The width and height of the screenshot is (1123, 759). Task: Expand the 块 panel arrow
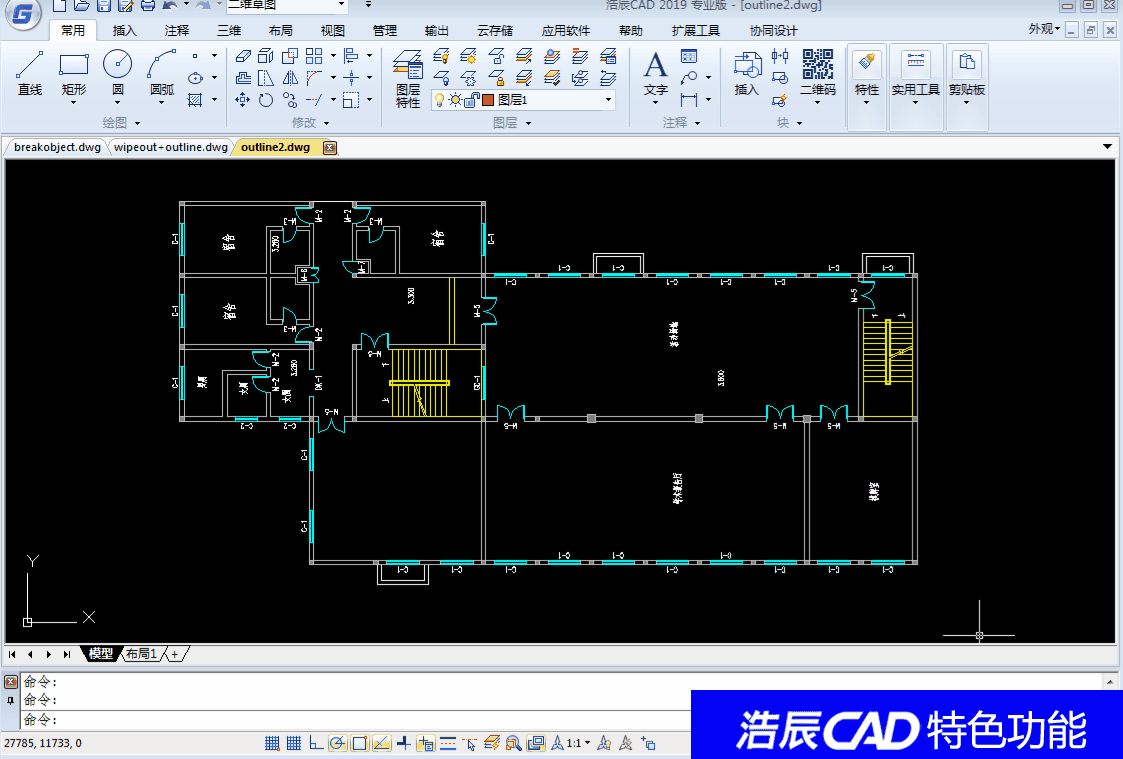(799, 123)
